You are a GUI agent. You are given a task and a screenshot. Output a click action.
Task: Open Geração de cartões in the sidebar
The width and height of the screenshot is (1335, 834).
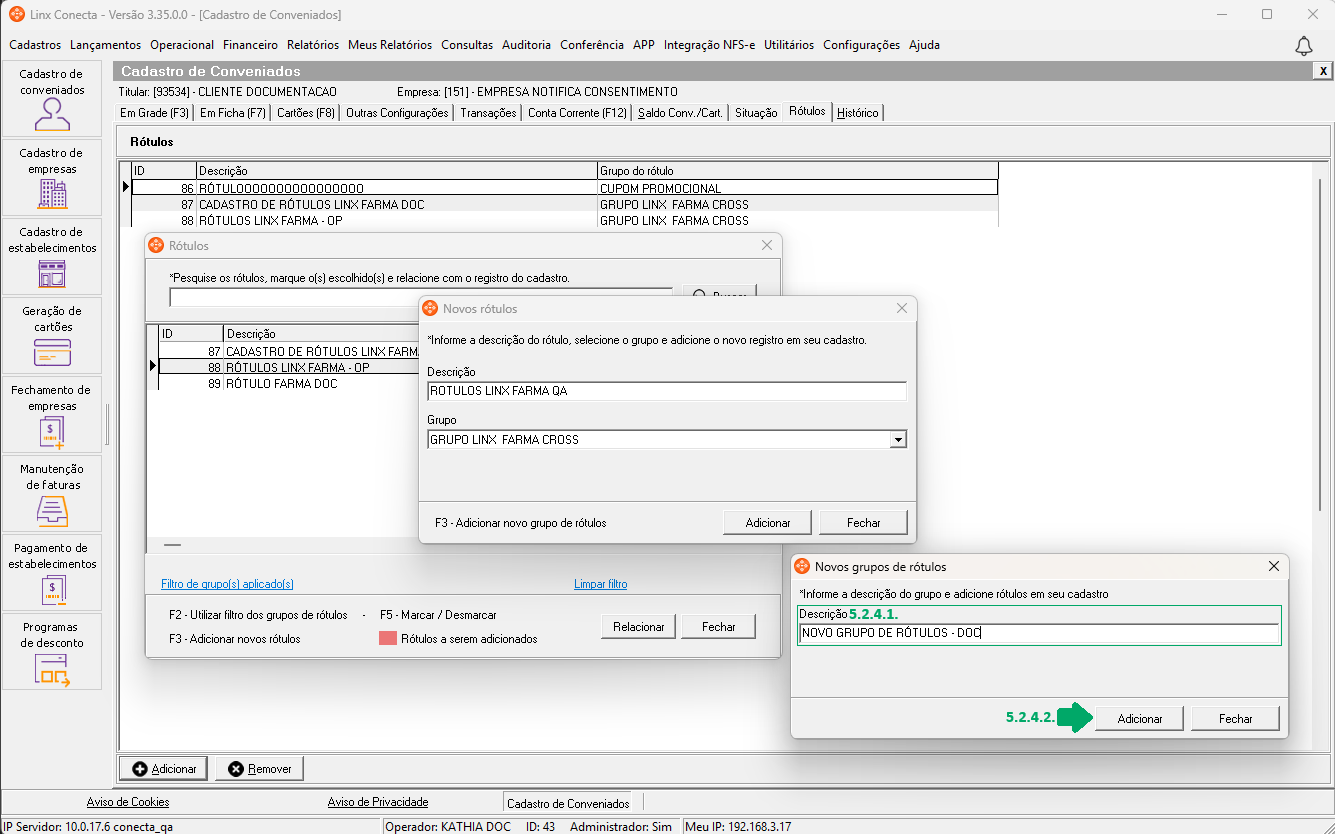(x=52, y=335)
